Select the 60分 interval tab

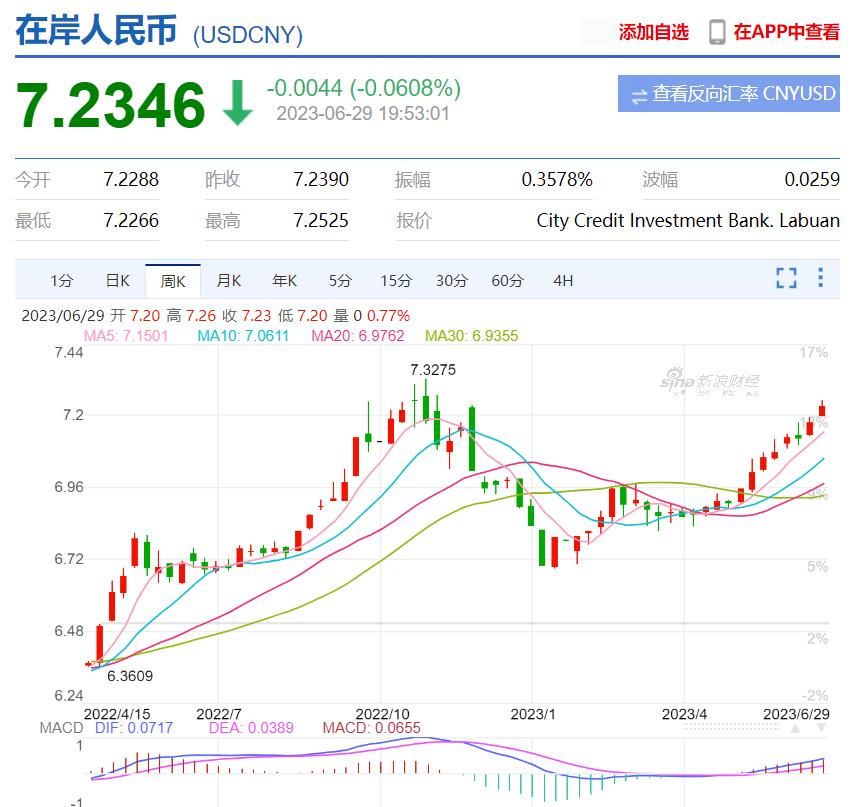(x=508, y=281)
